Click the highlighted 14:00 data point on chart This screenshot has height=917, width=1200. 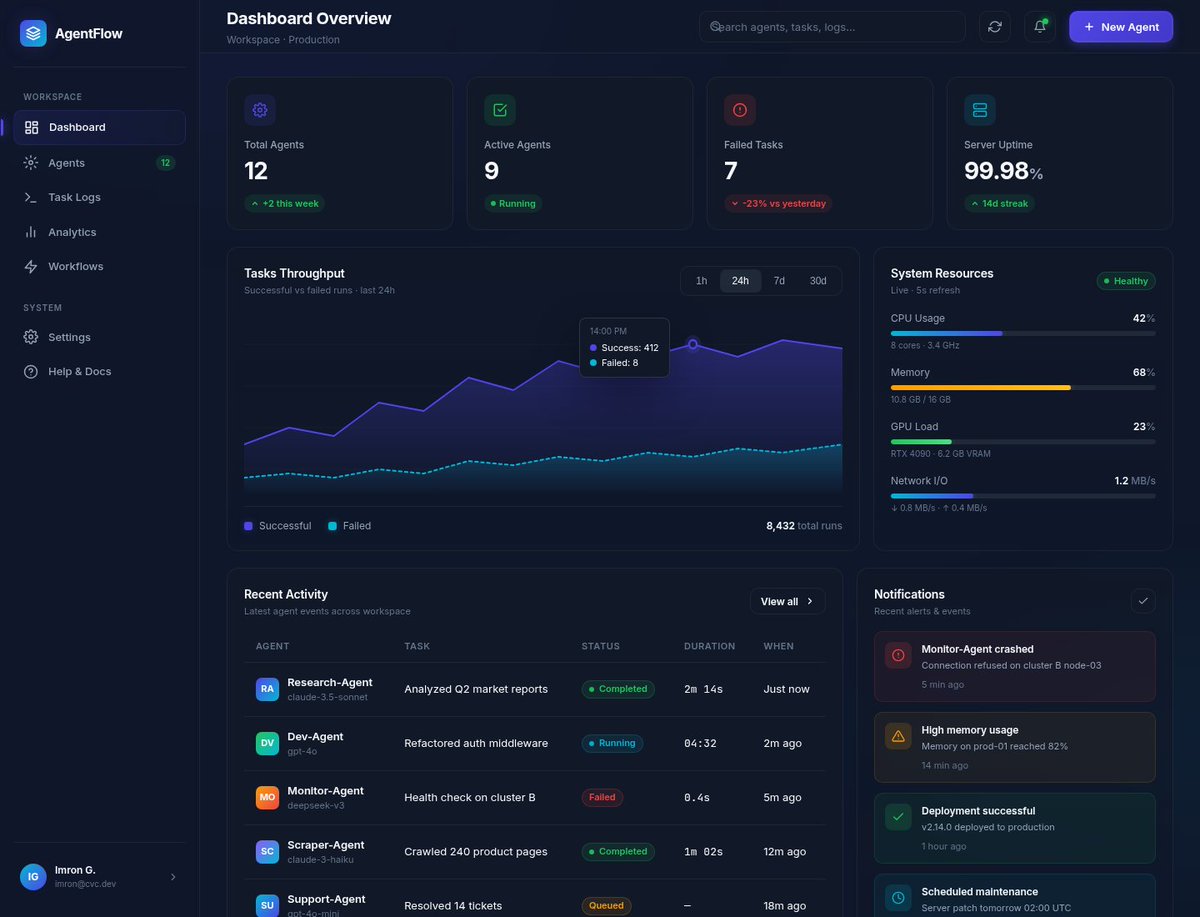[x=693, y=344]
